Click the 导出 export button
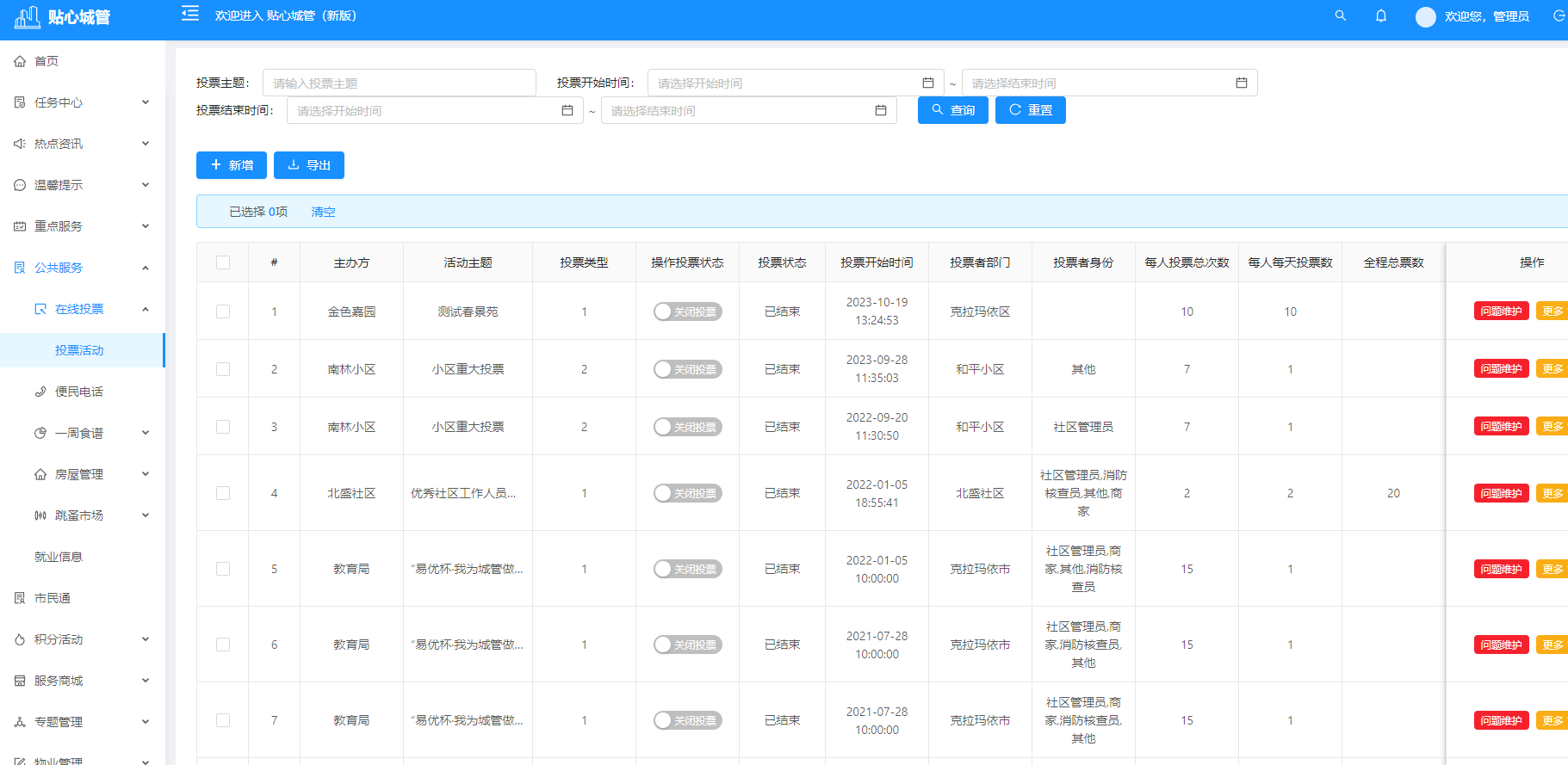The width and height of the screenshot is (1568, 765). [x=309, y=165]
